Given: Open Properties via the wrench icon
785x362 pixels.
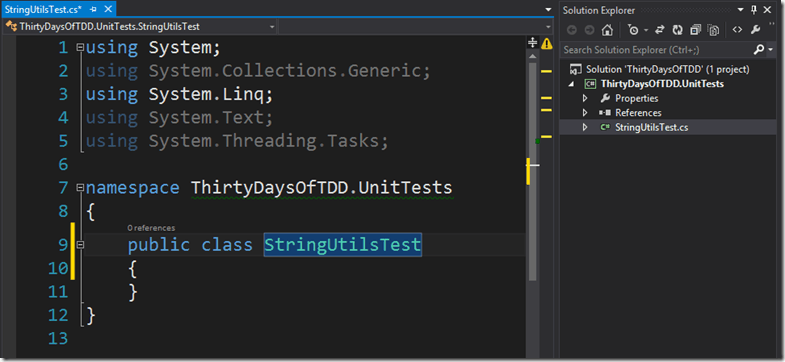Looking at the screenshot, I should pyautogui.click(x=755, y=30).
